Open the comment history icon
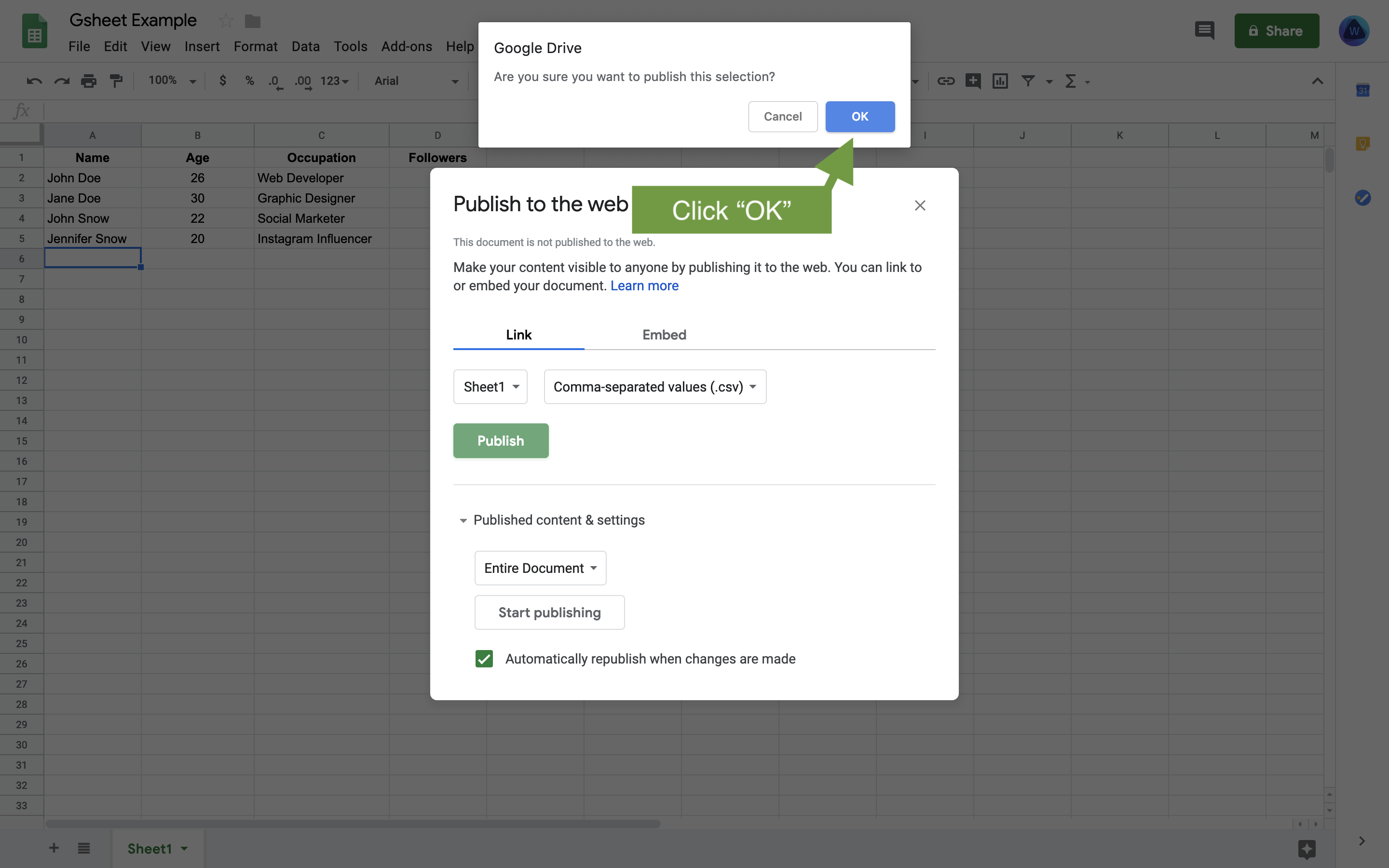The height and width of the screenshot is (868, 1389). coord(1204,30)
